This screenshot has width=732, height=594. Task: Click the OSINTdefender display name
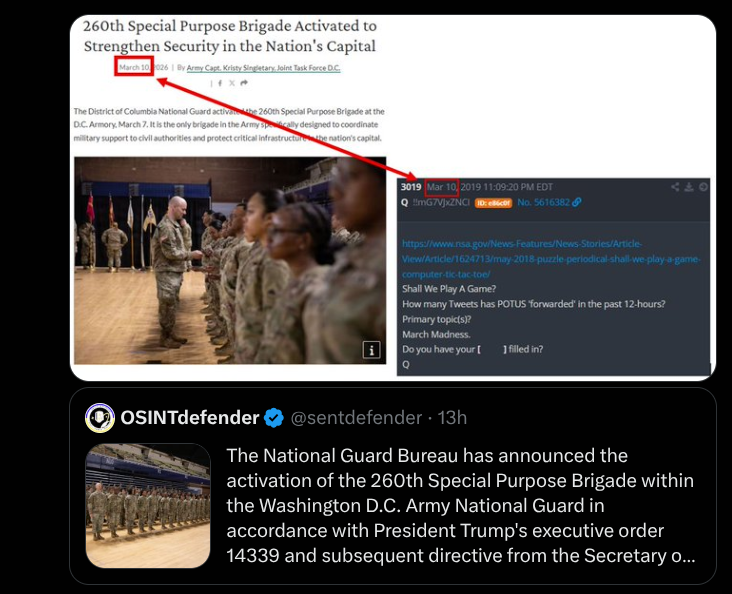click(x=190, y=417)
